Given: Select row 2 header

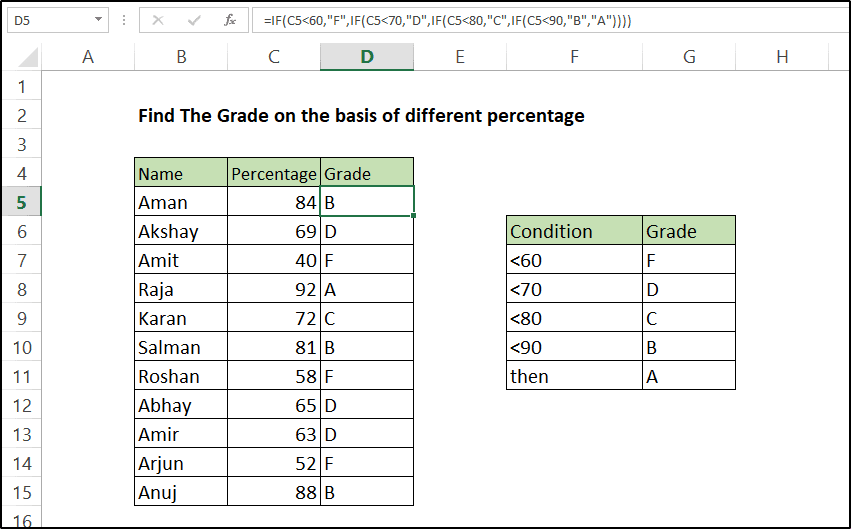Looking at the screenshot, I should point(22,115).
